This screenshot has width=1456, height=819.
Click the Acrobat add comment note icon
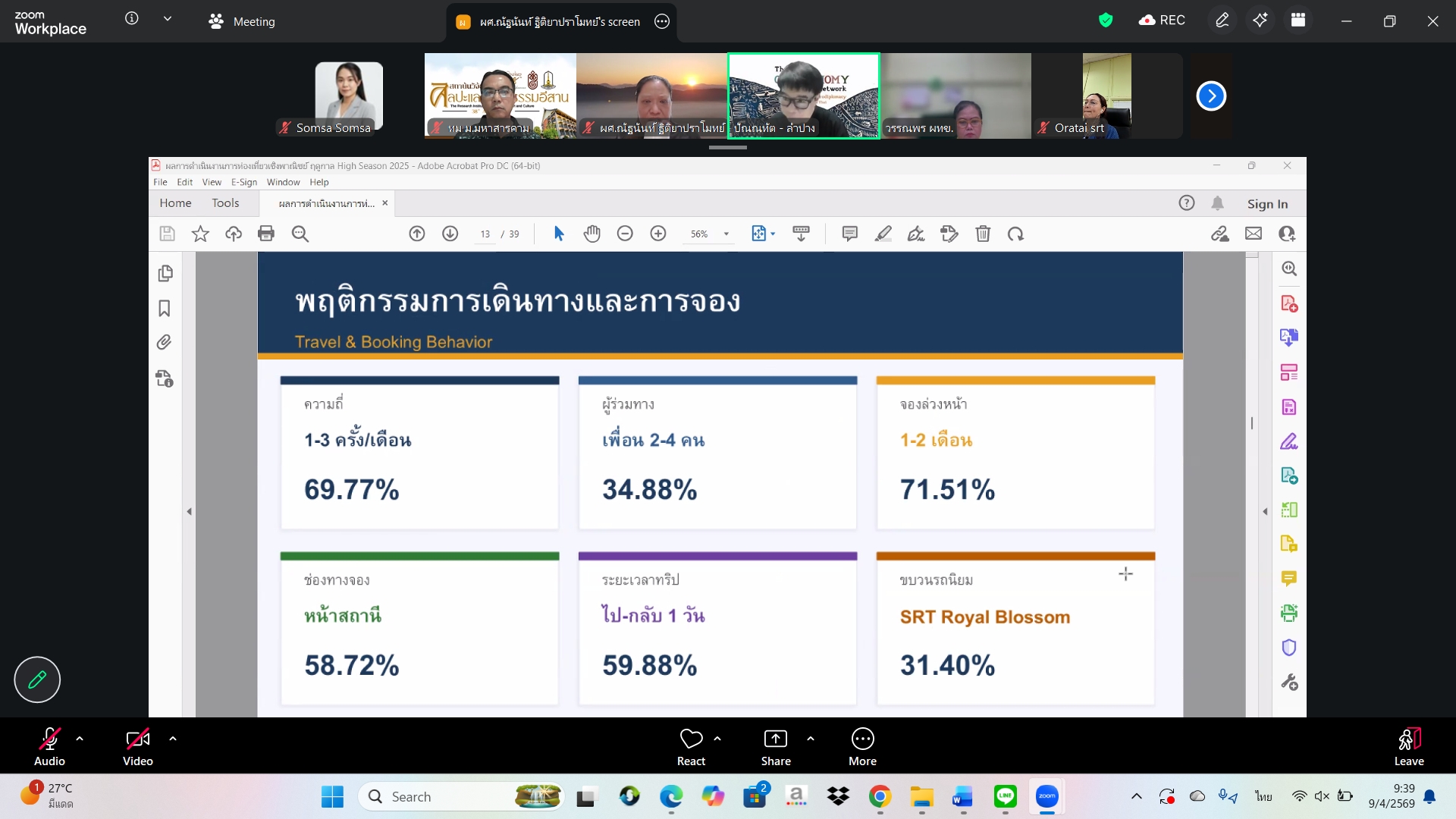[x=849, y=234]
